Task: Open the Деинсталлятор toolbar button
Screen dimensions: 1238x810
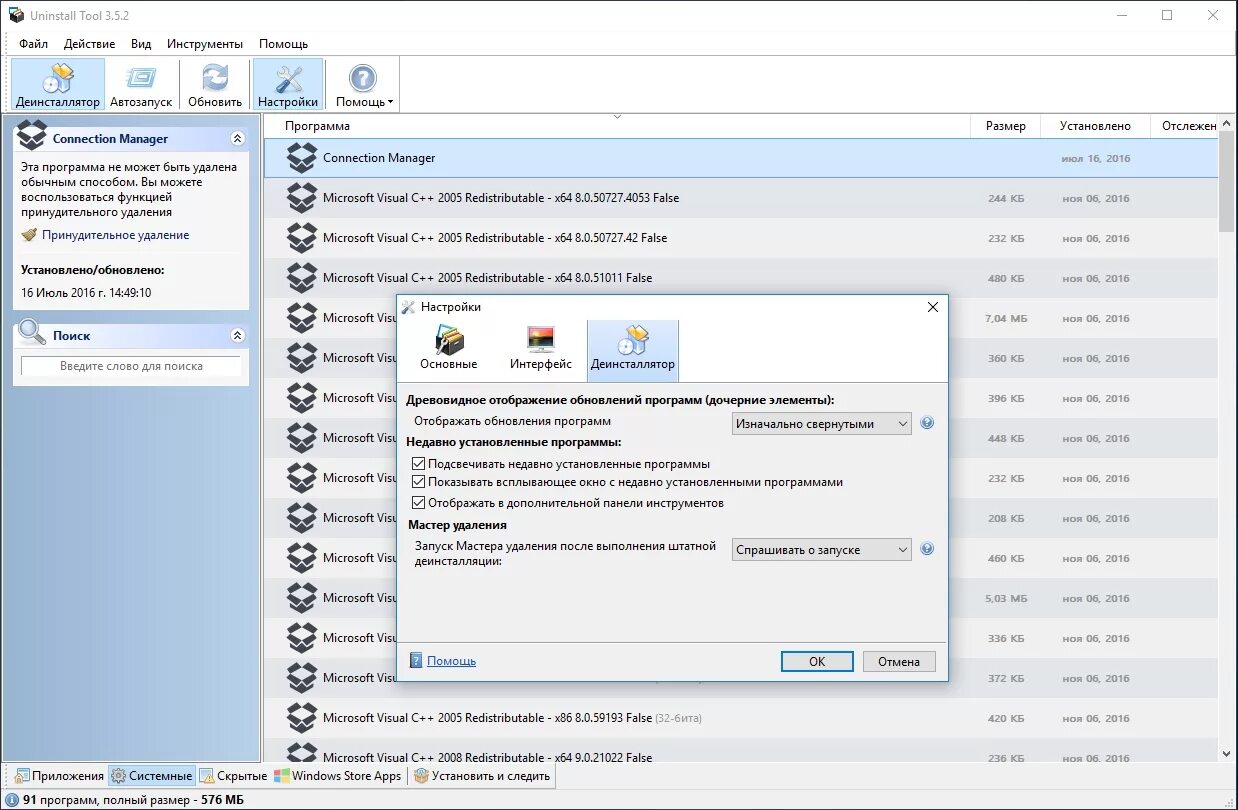Action: click(58, 84)
